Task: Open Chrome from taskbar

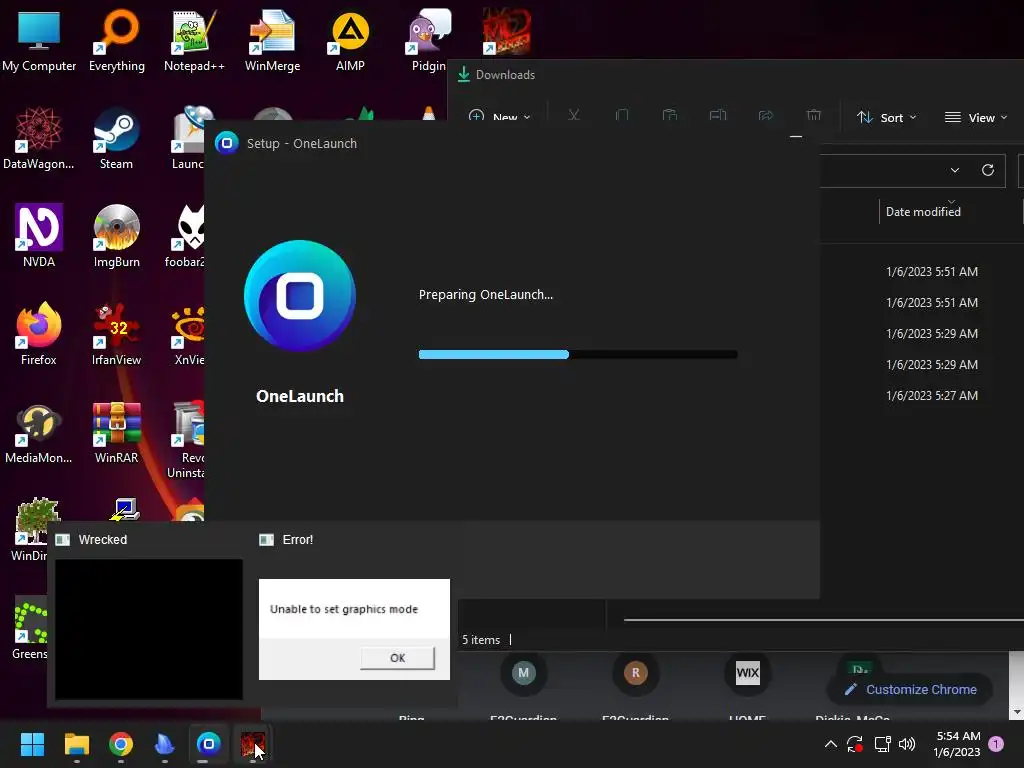Action: tap(121, 744)
